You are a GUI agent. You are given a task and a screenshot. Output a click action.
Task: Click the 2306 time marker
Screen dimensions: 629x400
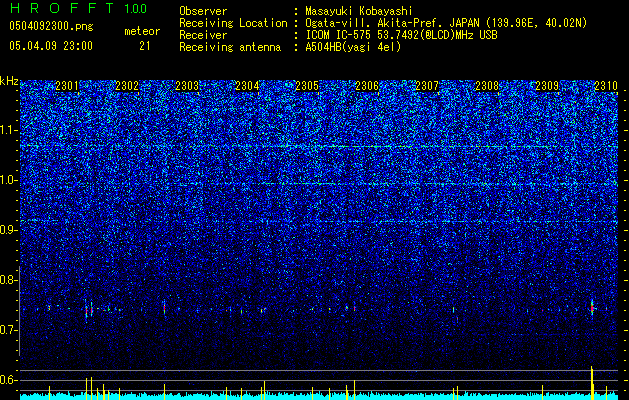(367, 86)
